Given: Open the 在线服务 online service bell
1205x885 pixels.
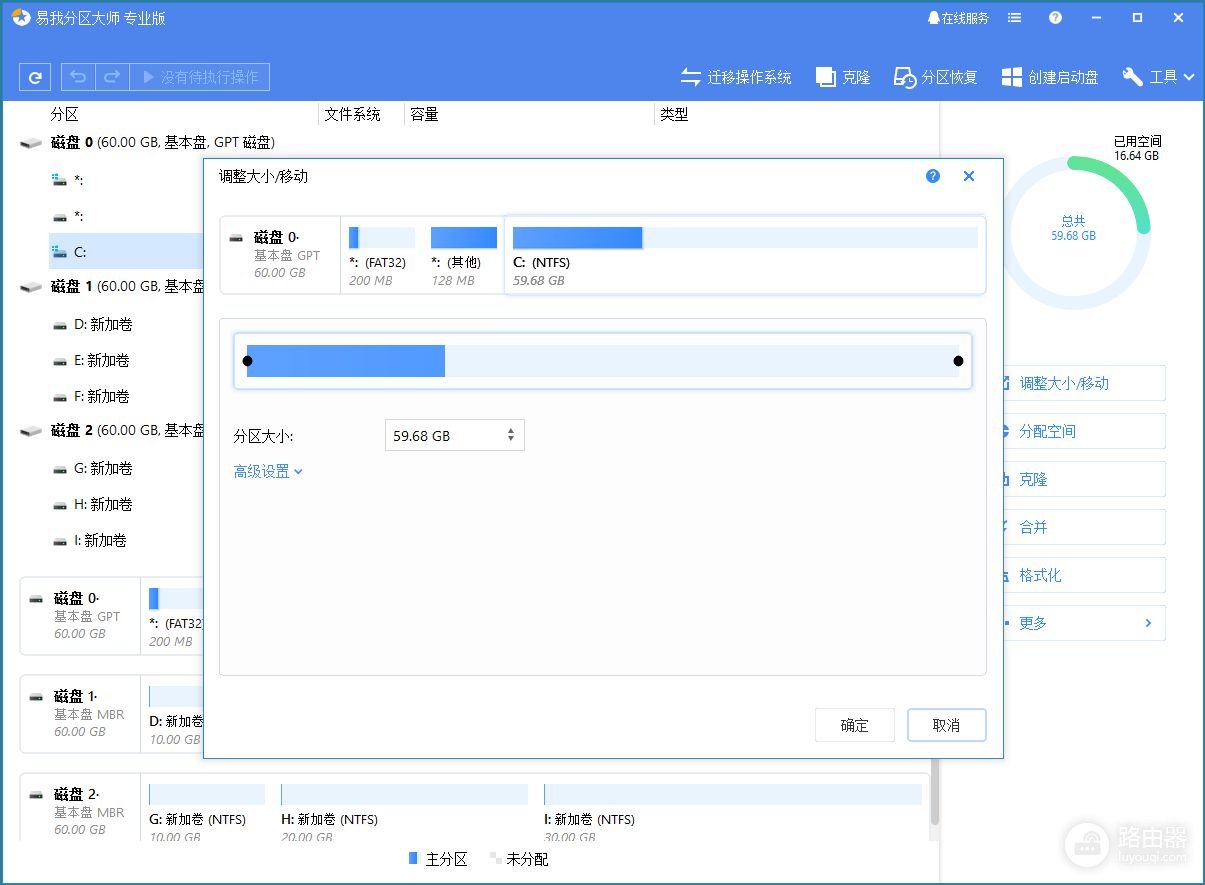Looking at the screenshot, I should coord(958,18).
